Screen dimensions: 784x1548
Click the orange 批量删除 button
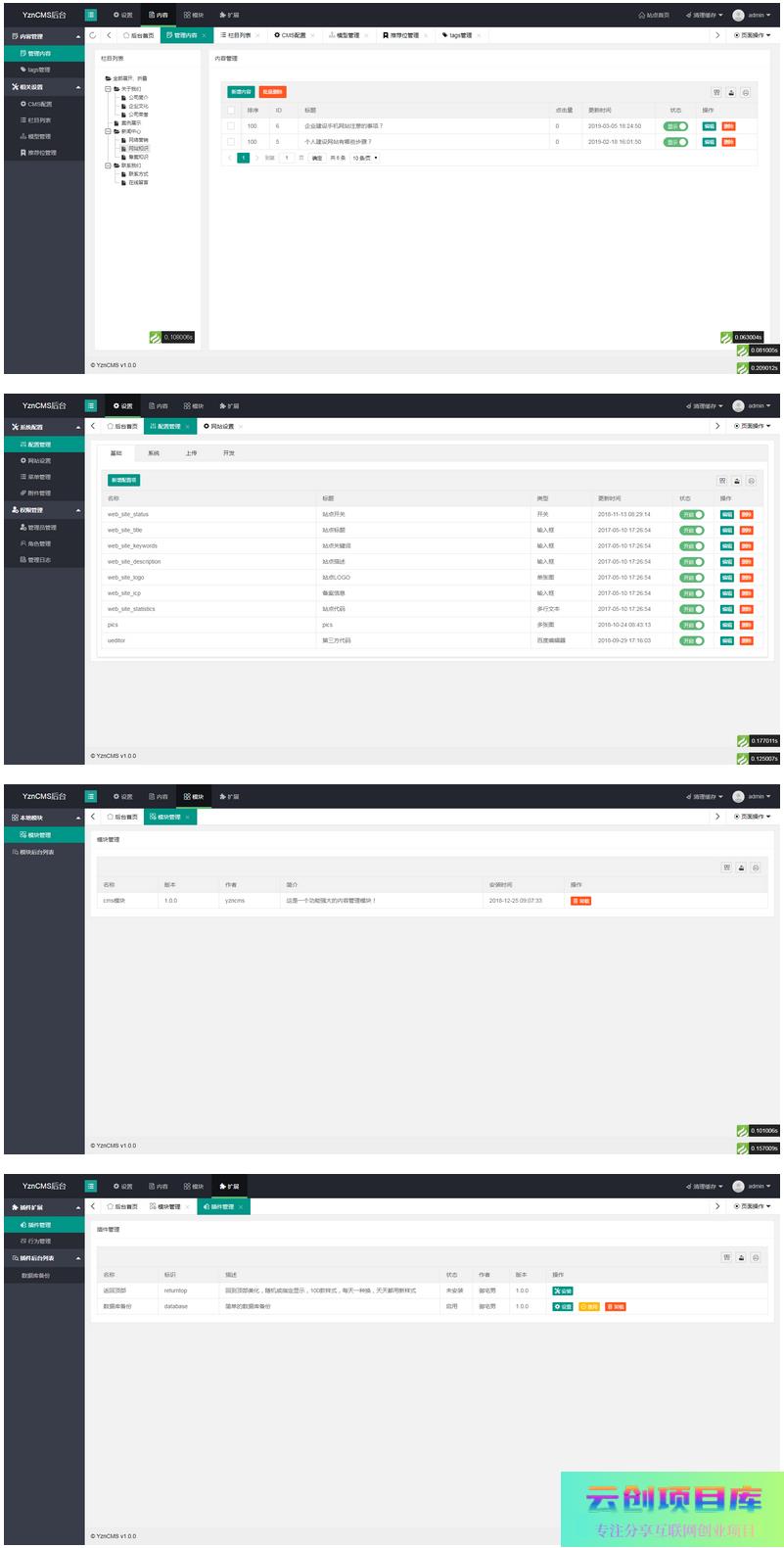coord(272,92)
